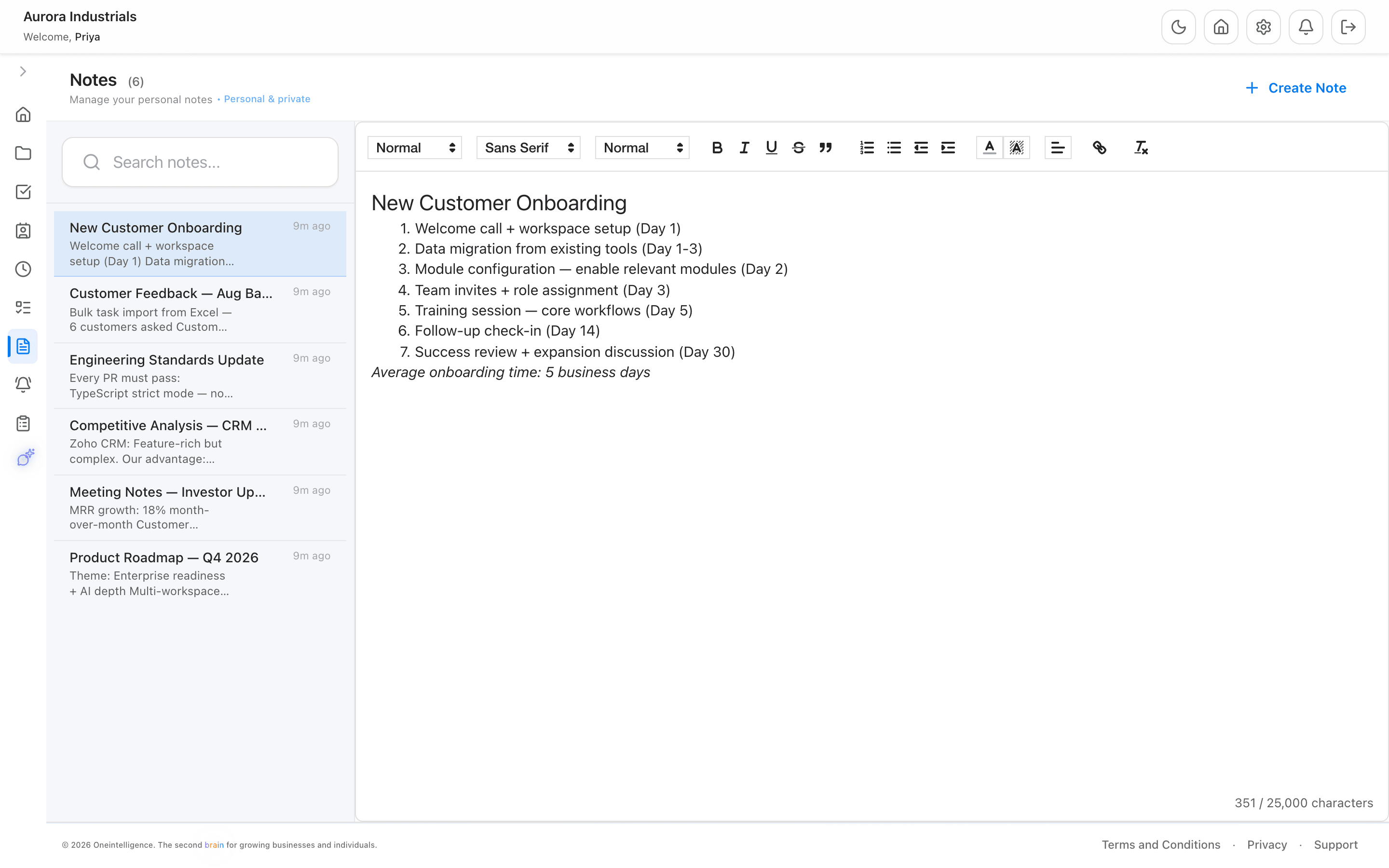Open notifications with the bell icon
The image size is (1389, 868).
point(1306,27)
